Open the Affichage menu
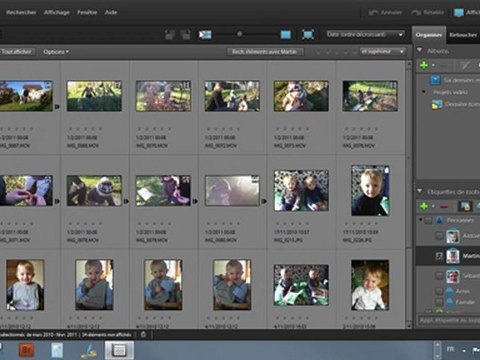 point(57,13)
